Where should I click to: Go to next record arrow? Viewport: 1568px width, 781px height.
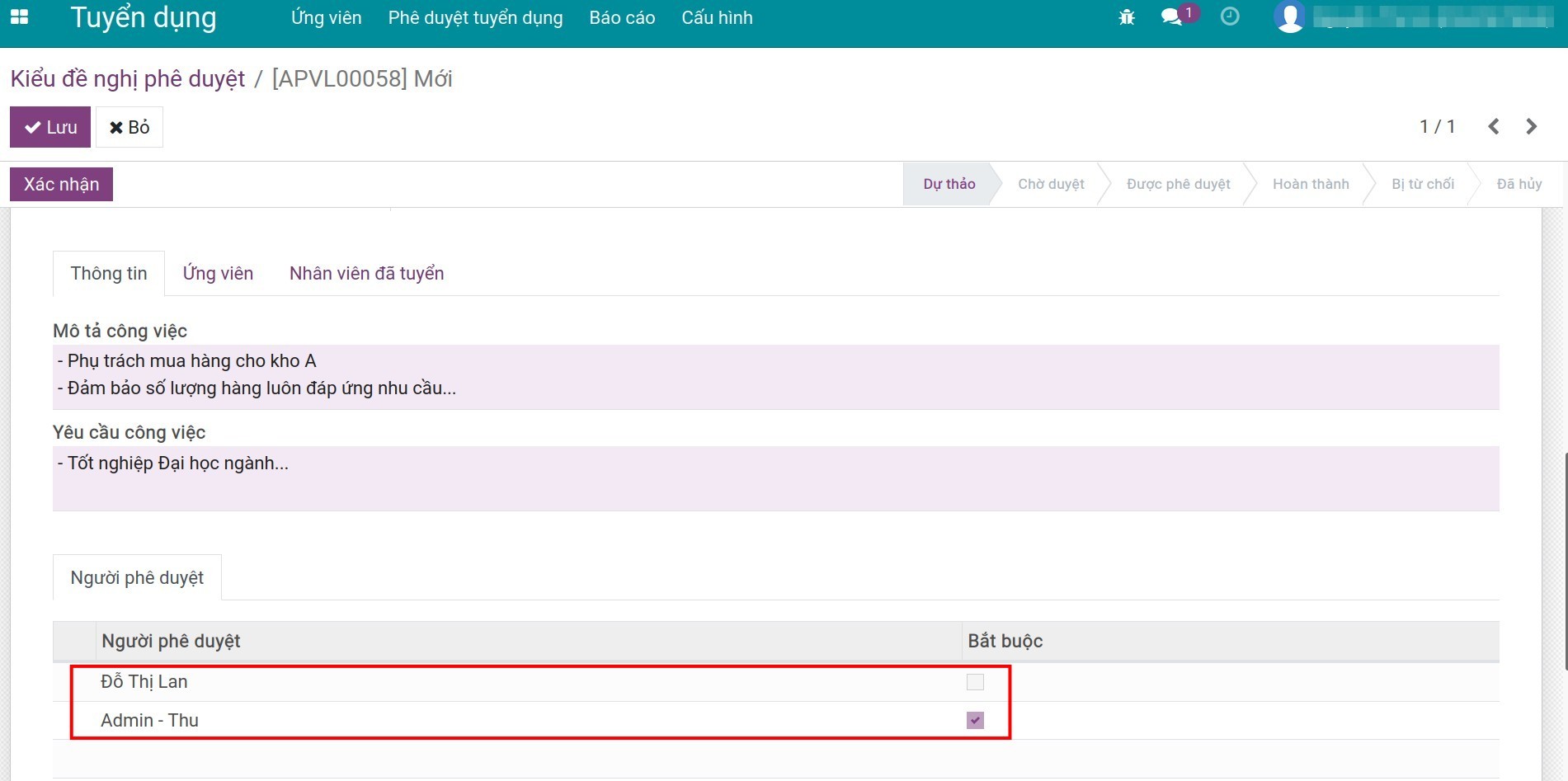point(1532,127)
